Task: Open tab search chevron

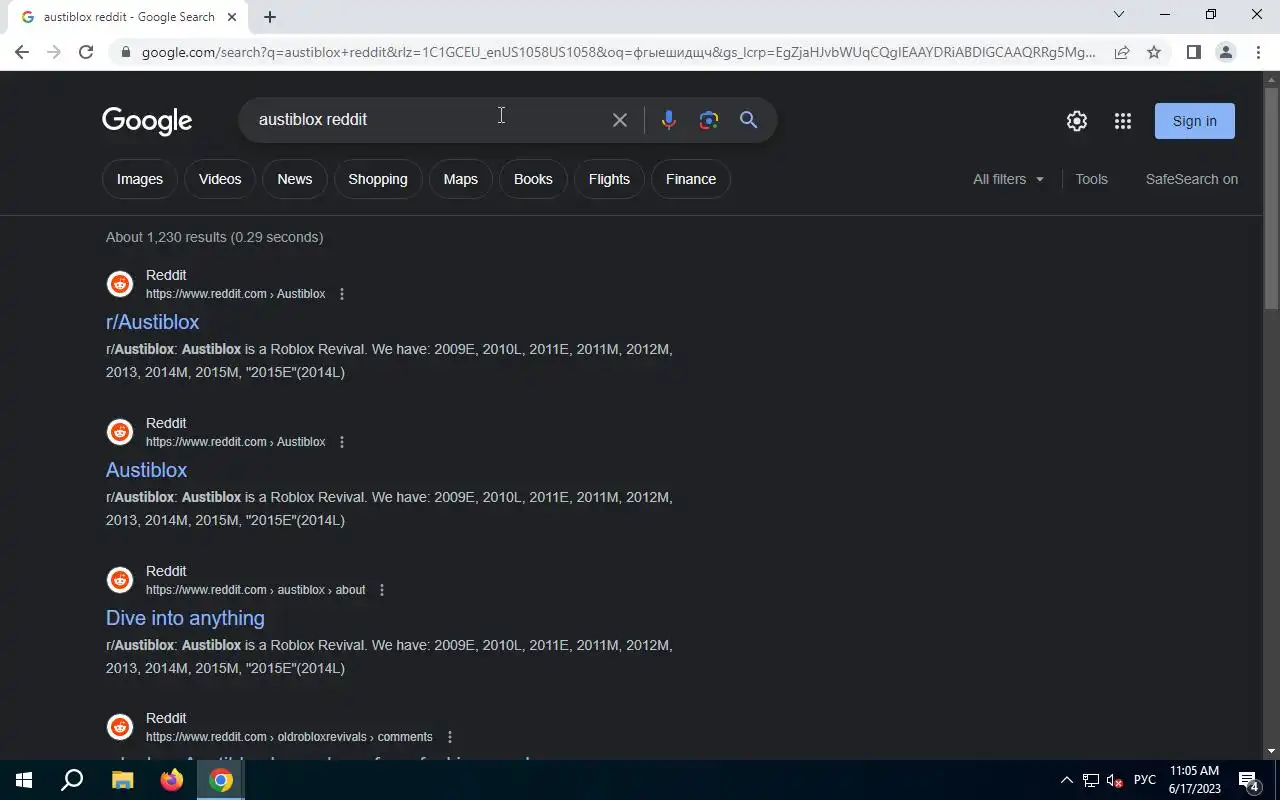Action: coord(1119,14)
